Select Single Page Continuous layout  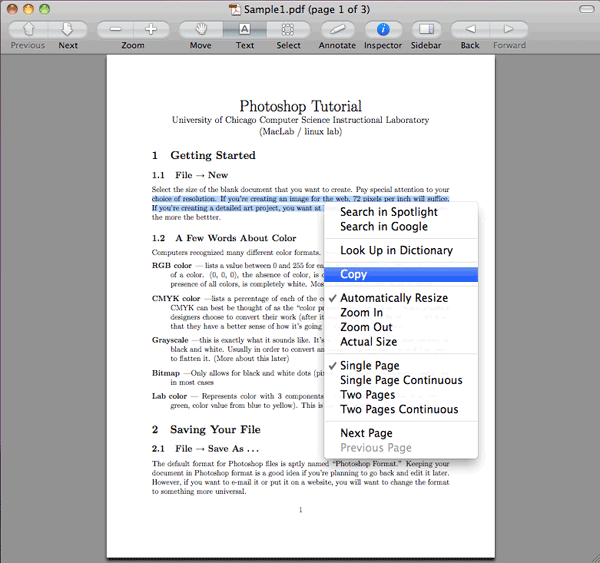[401, 380]
